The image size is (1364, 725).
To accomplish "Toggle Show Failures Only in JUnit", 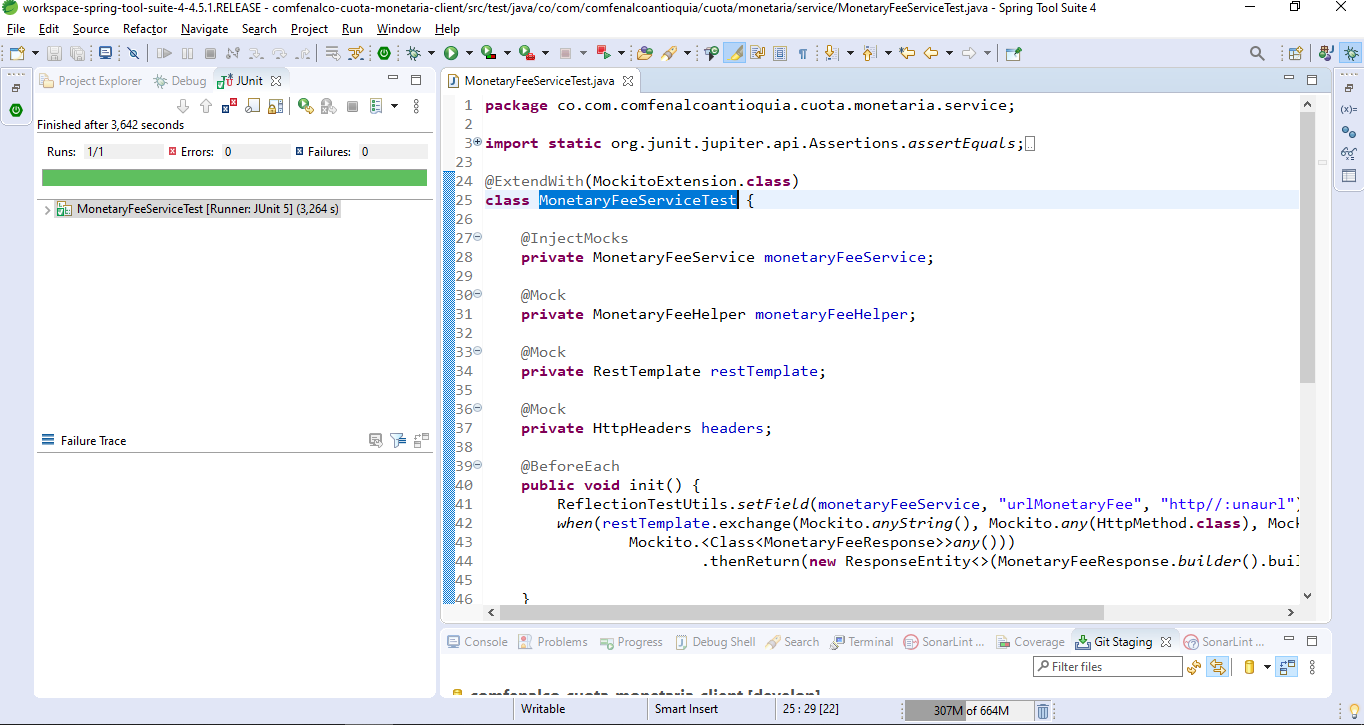I will point(229,105).
